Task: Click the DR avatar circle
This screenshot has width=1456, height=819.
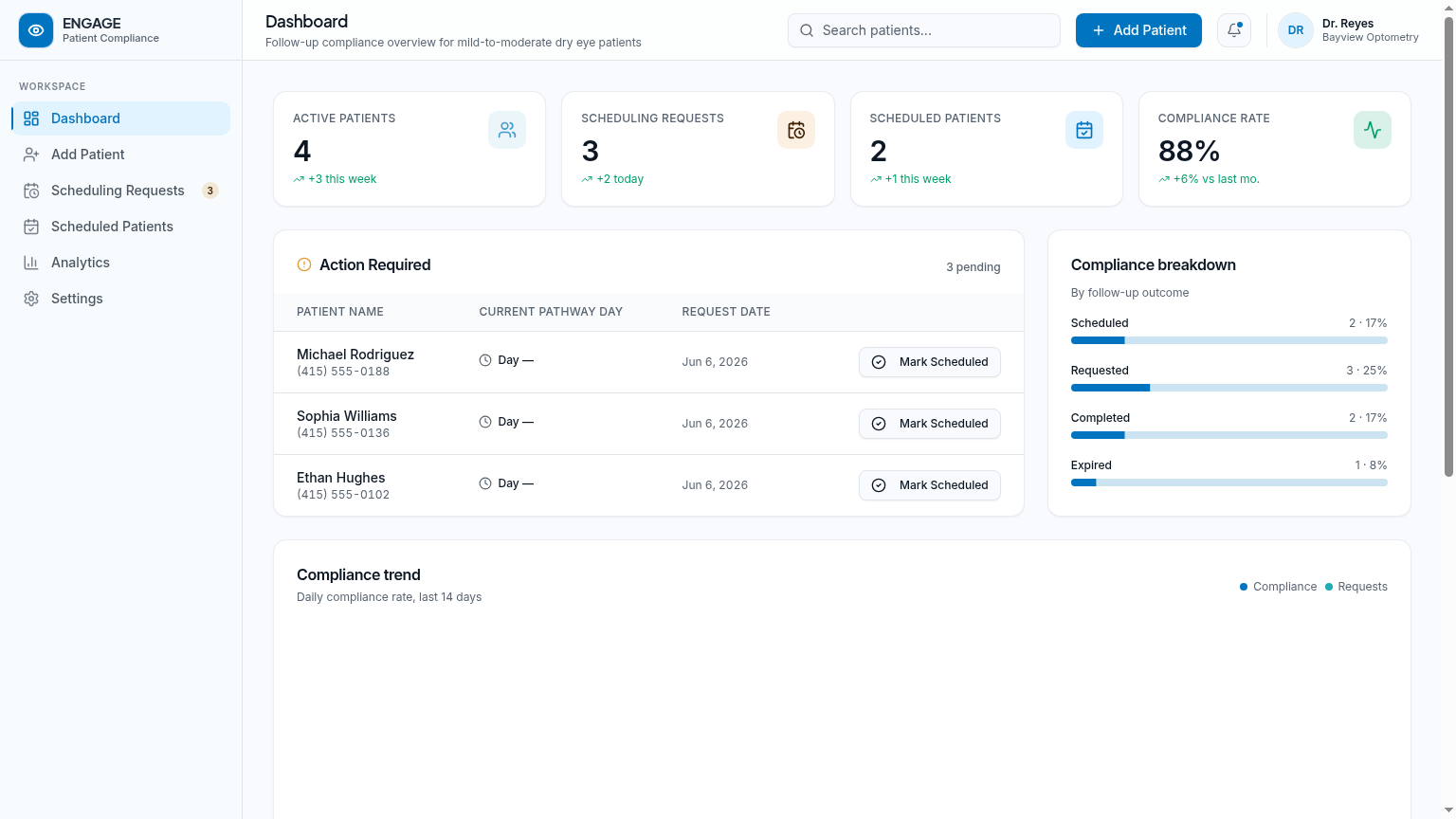Action: pyautogui.click(x=1296, y=30)
